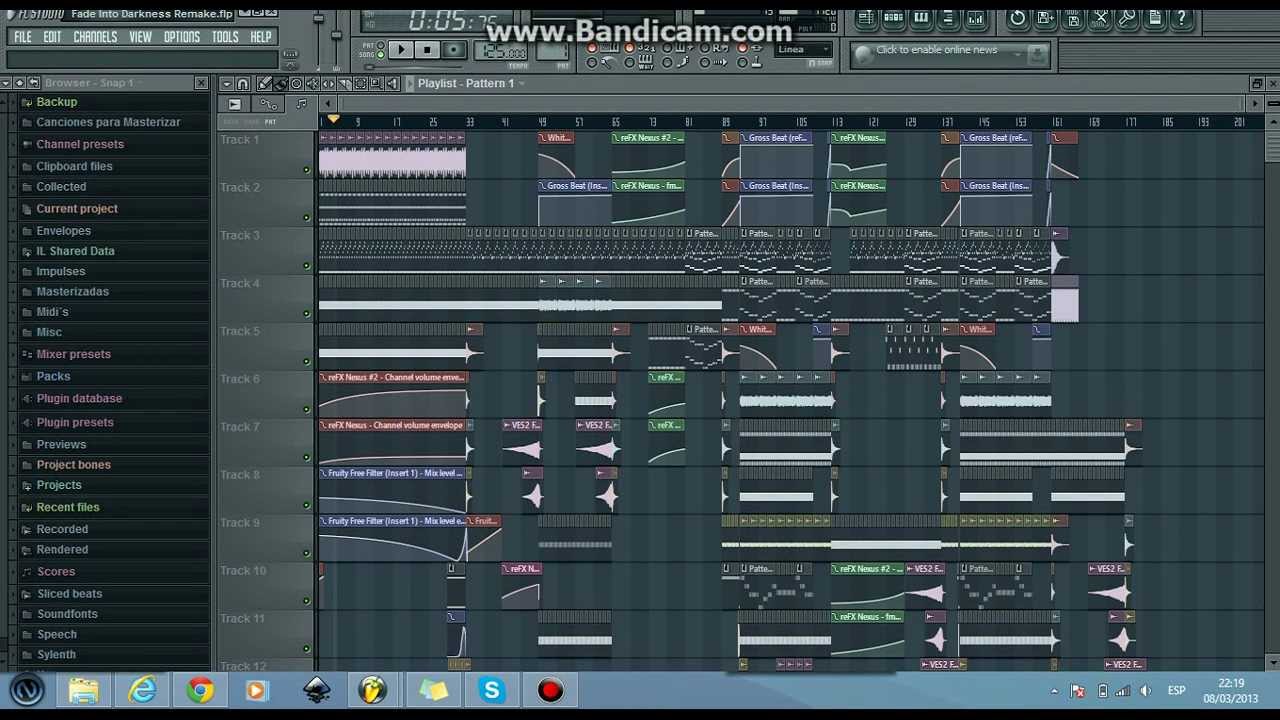Expand the Packs folder in browser

pos(53,376)
